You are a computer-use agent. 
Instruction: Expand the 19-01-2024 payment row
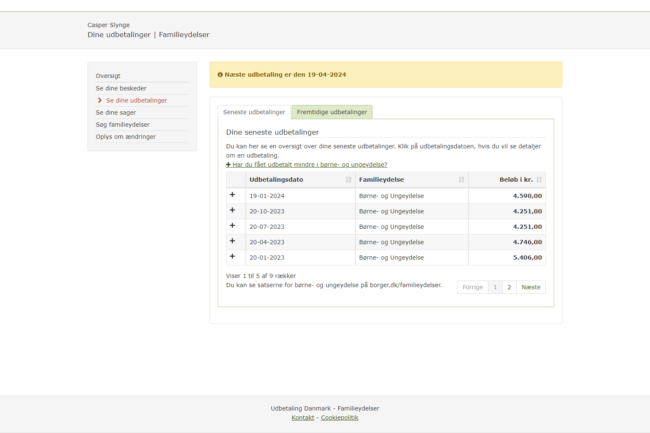pyautogui.click(x=232, y=196)
